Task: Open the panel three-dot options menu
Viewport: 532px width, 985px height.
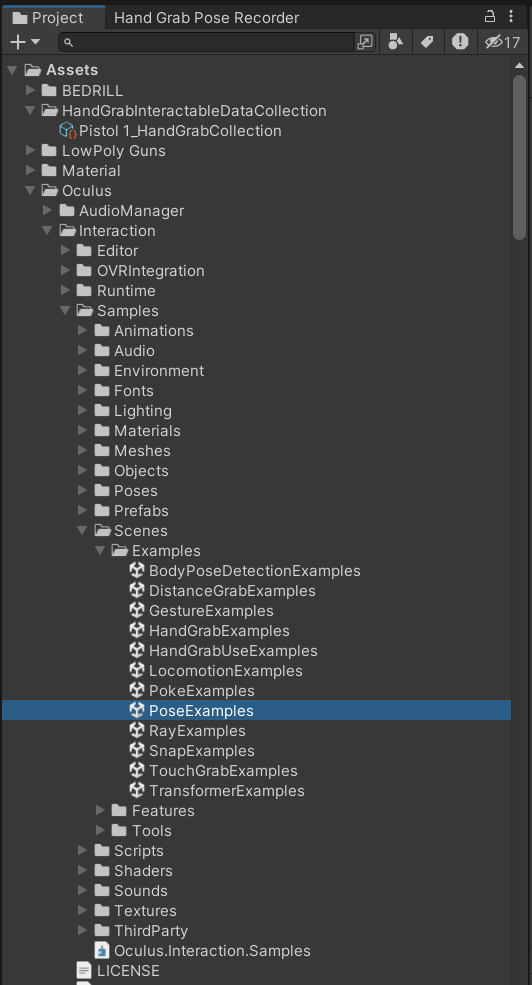Action: click(511, 17)
